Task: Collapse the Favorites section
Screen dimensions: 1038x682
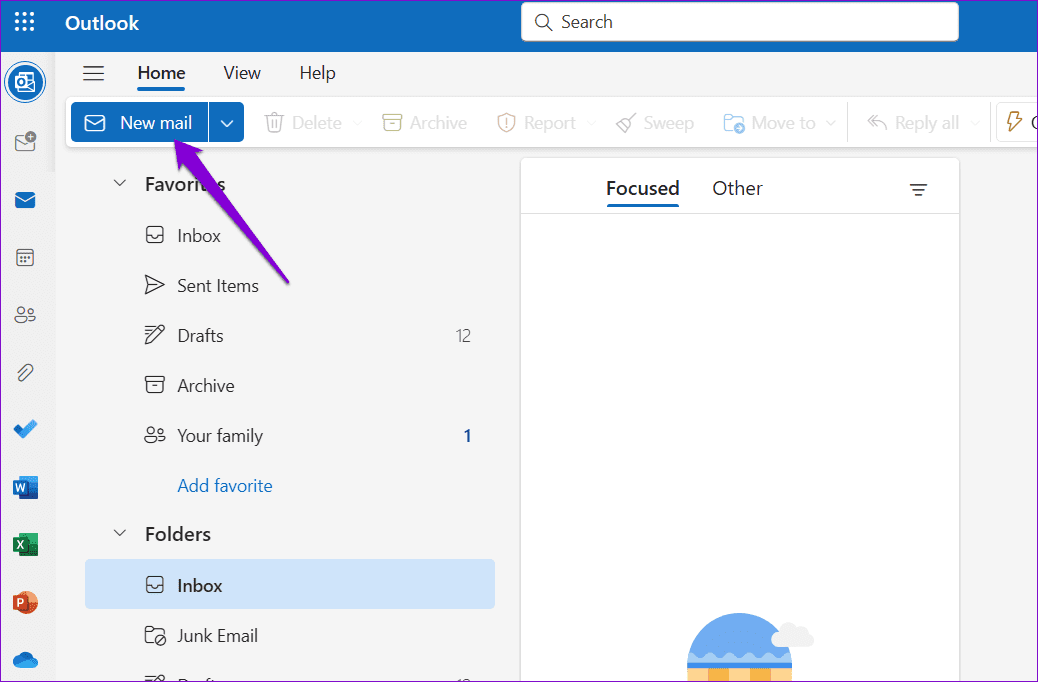Action: 119,183
